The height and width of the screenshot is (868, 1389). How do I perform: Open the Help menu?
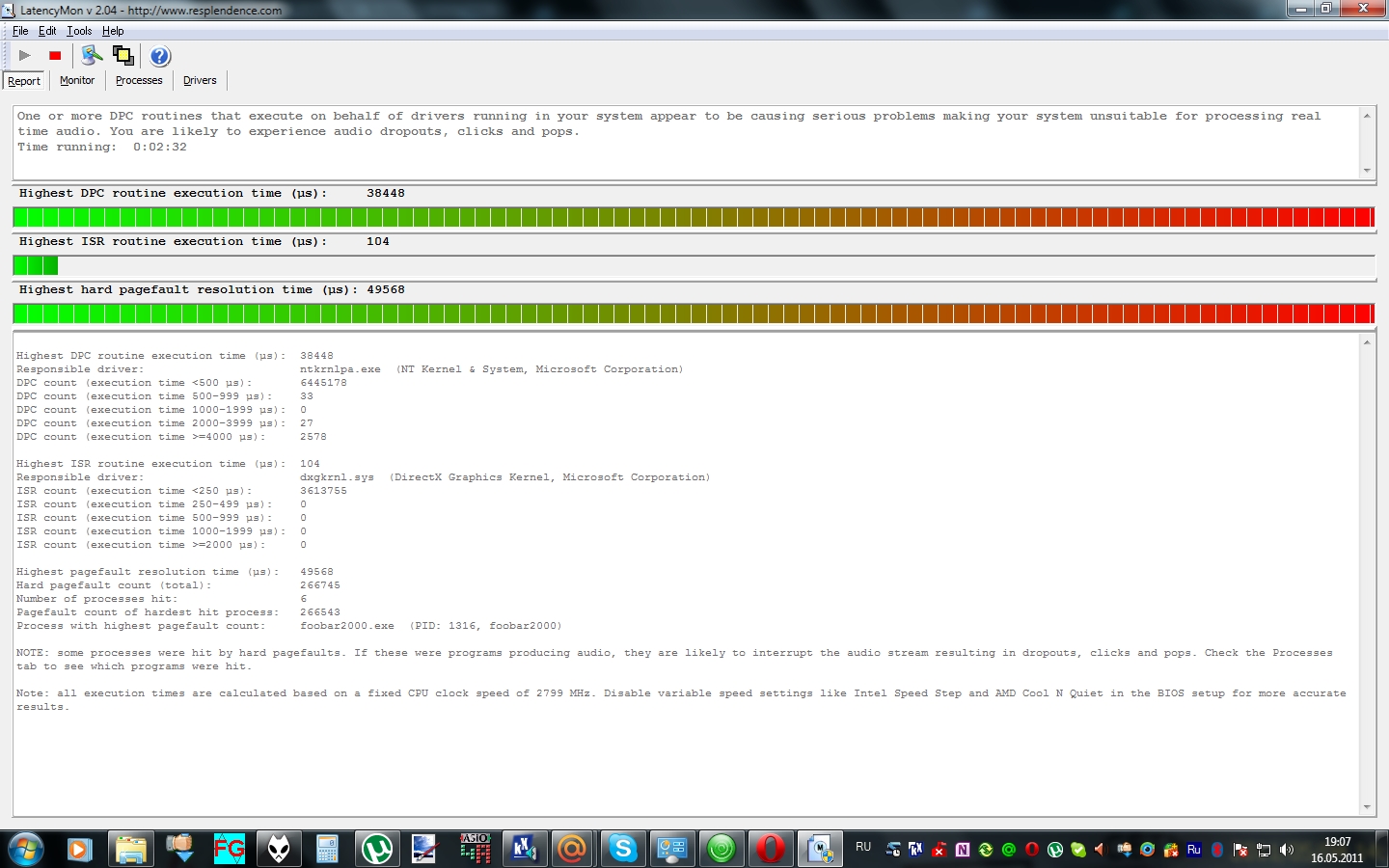[x=113, y=31]
